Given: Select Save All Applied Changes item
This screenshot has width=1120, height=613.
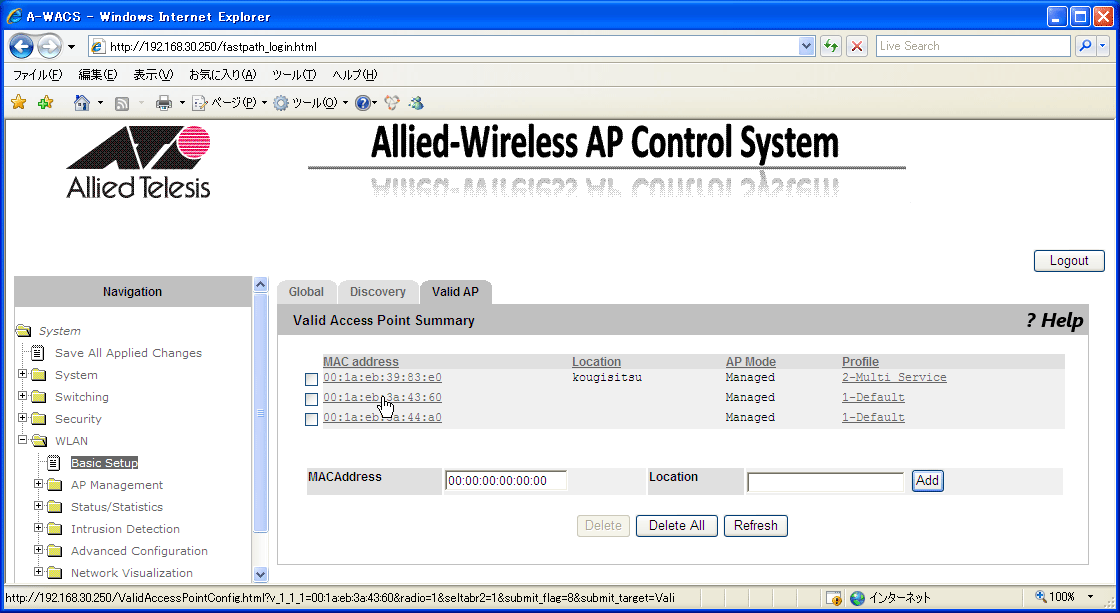Looking at the screenshot, I should tap(129, 353).
